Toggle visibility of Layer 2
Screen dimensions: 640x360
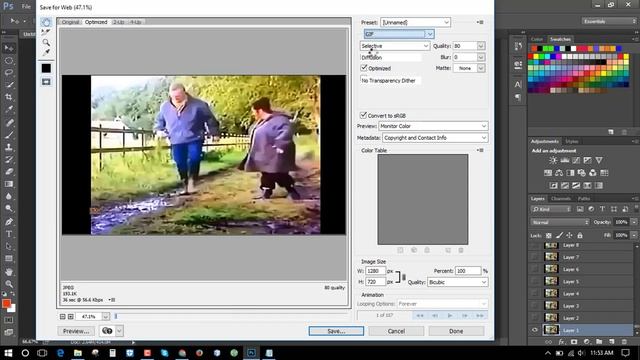click(x=535, y=318)
